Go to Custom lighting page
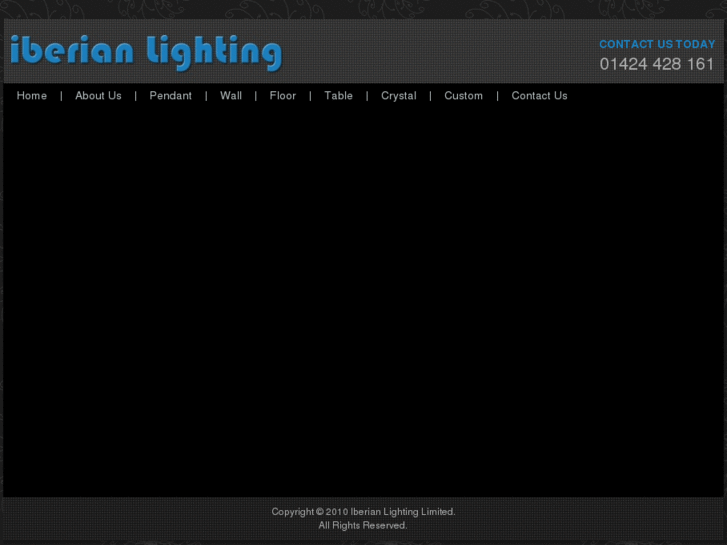The image size is (727, 545). 464,96
